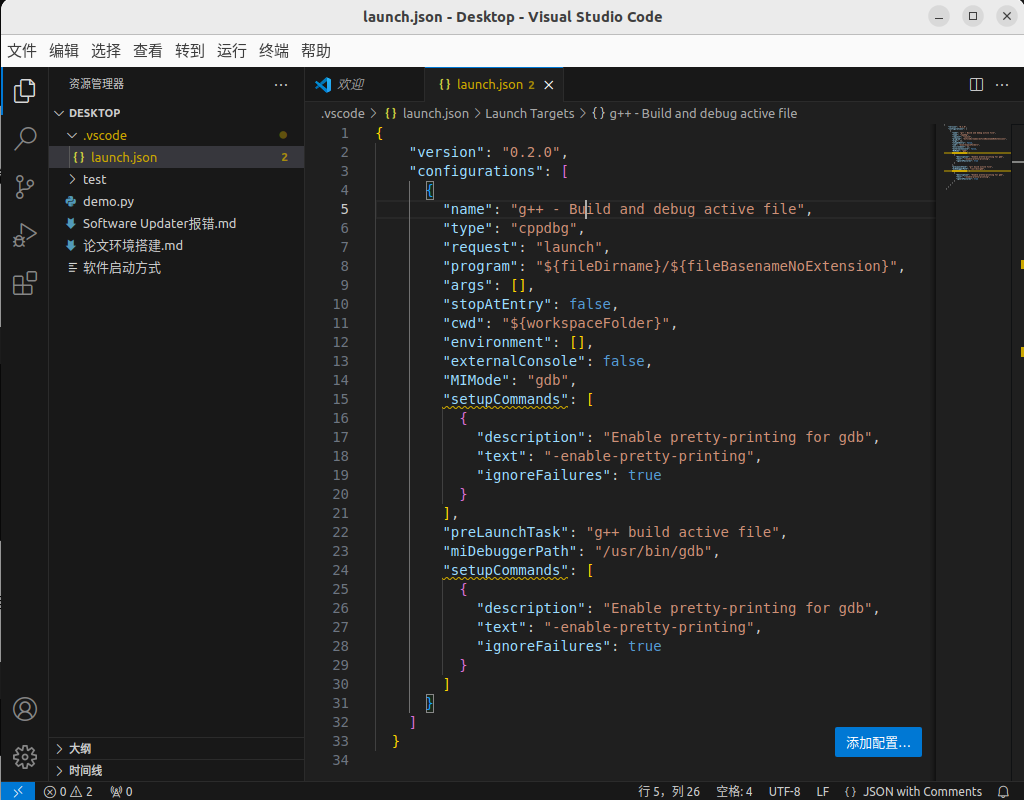Change the UTF-8 encoding setting
Viewport: 1024px width, 800px height.
point(784,792)
